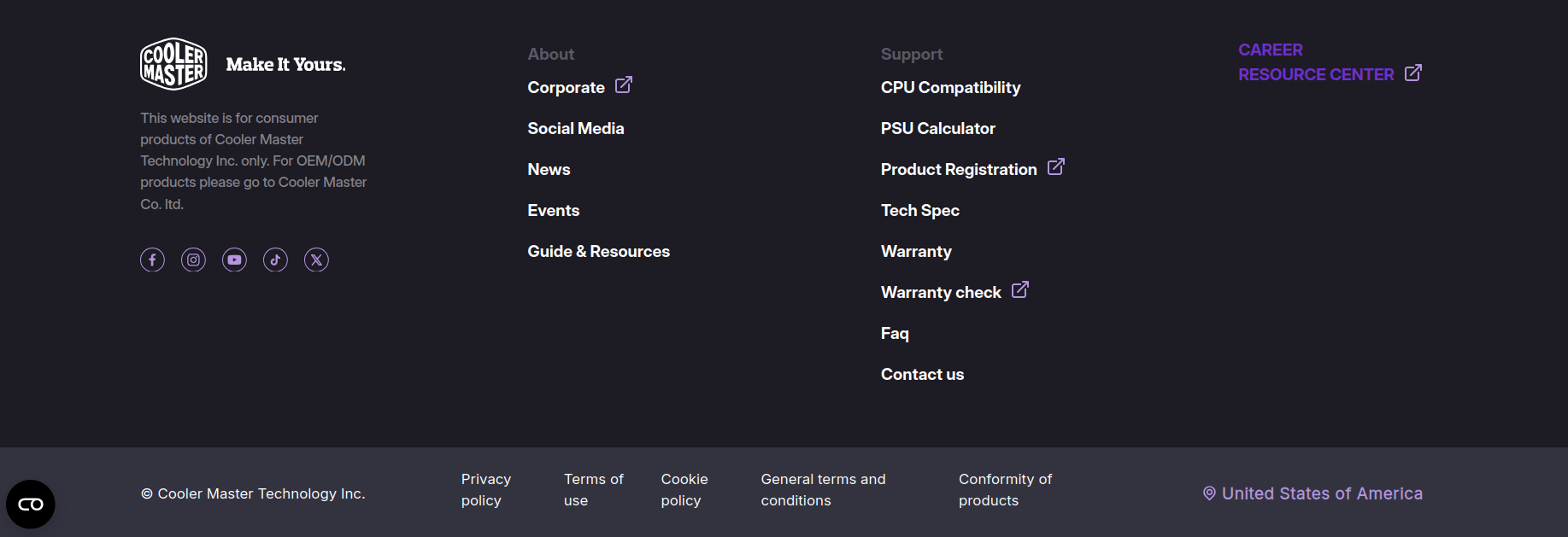Image resolution: width=1568 pixels, height=537 pixels.
Task: Open the Instagram social icon
Action: 193,260
